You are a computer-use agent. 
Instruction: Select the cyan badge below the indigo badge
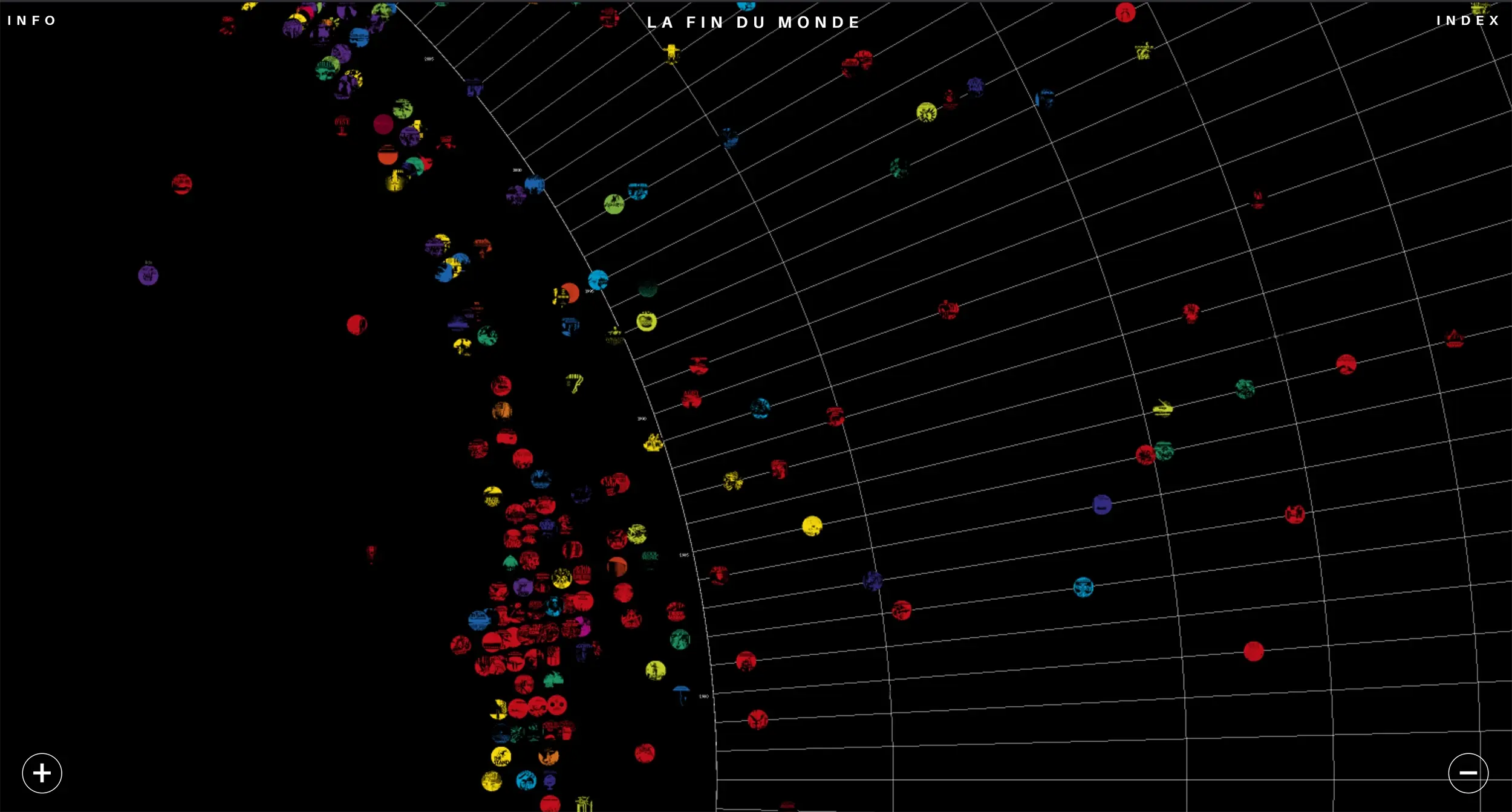click(1083, 587)
